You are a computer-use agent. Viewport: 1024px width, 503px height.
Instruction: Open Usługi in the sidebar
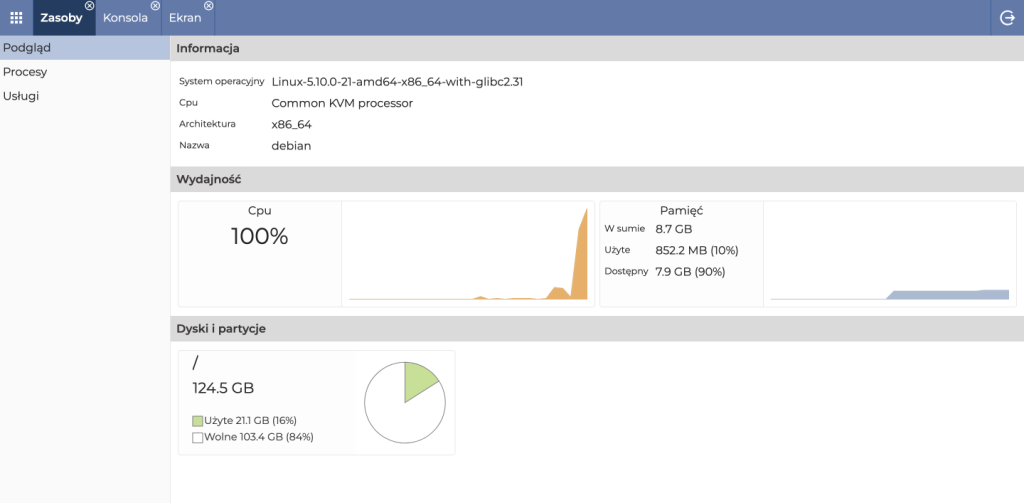pos(21,96)
